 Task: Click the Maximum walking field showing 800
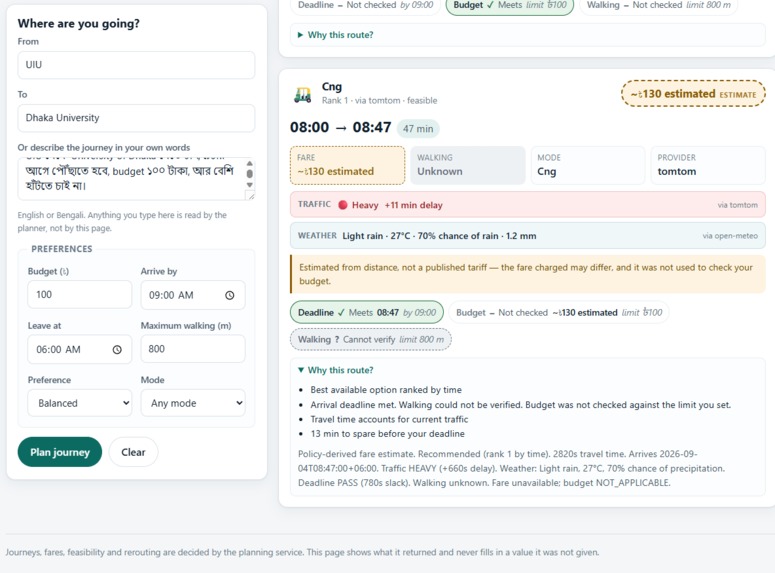[x=193, y=349]
